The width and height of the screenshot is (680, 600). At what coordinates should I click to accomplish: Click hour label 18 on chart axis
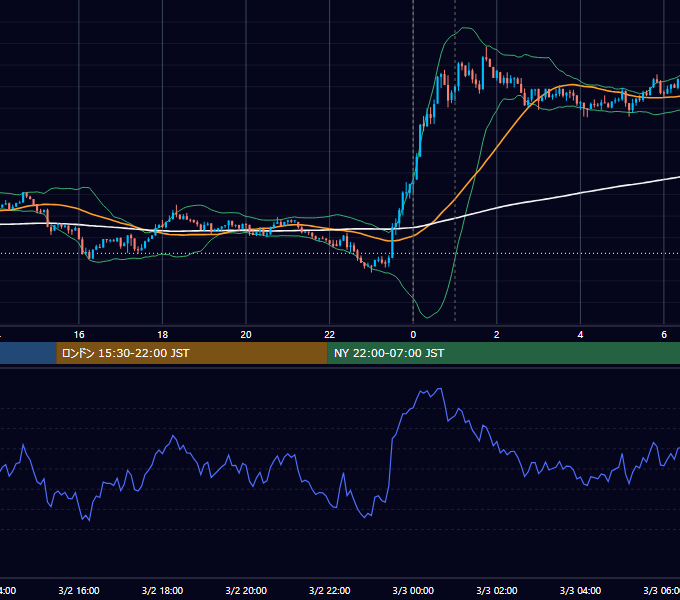(163, 335)
